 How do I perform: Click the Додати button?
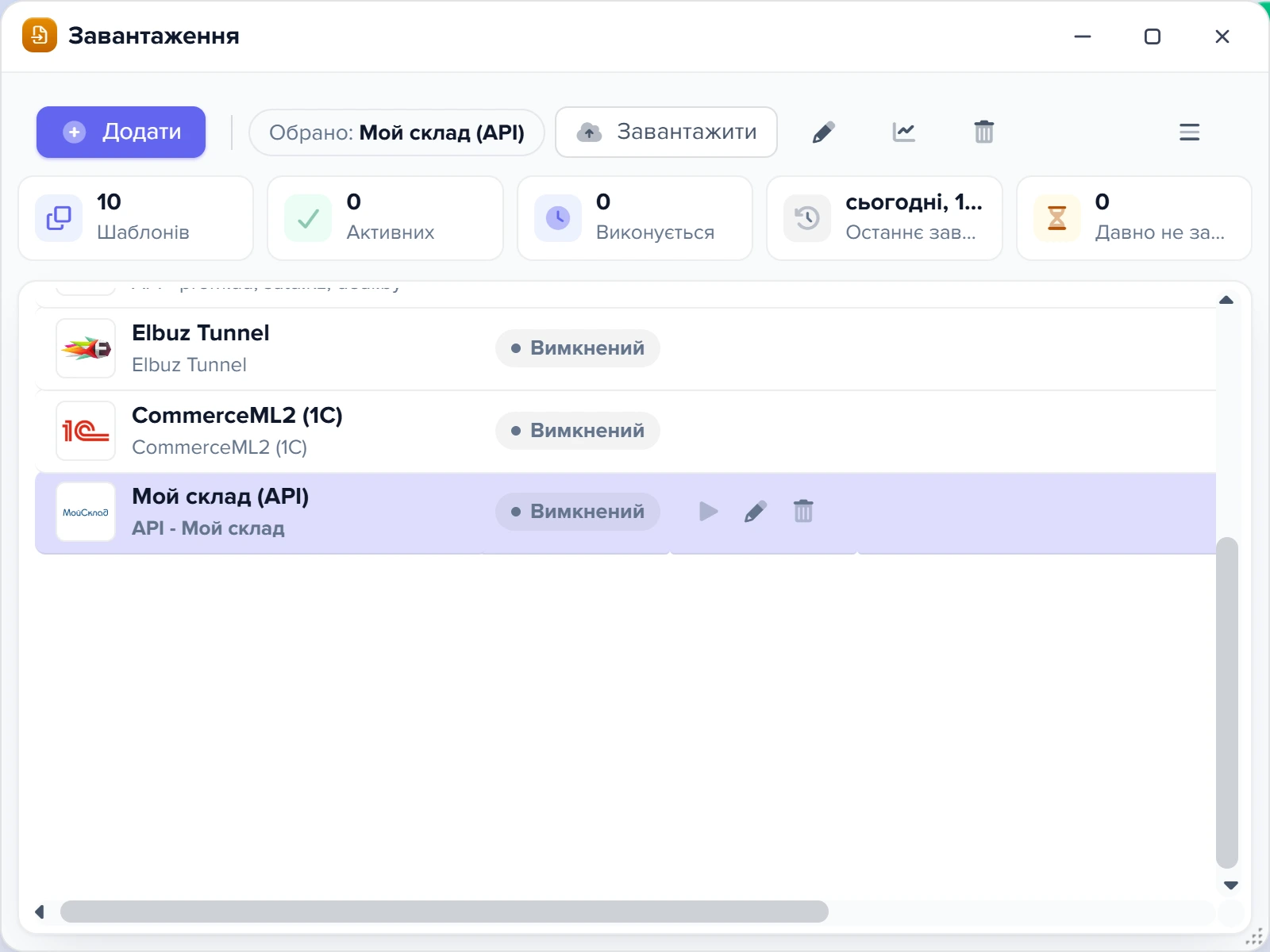[121, 132]
